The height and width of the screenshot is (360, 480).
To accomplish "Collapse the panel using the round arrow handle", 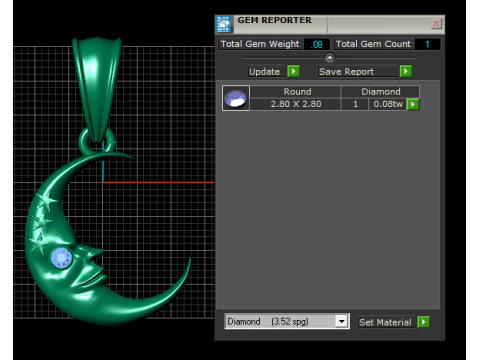I will tap(329, 58).
